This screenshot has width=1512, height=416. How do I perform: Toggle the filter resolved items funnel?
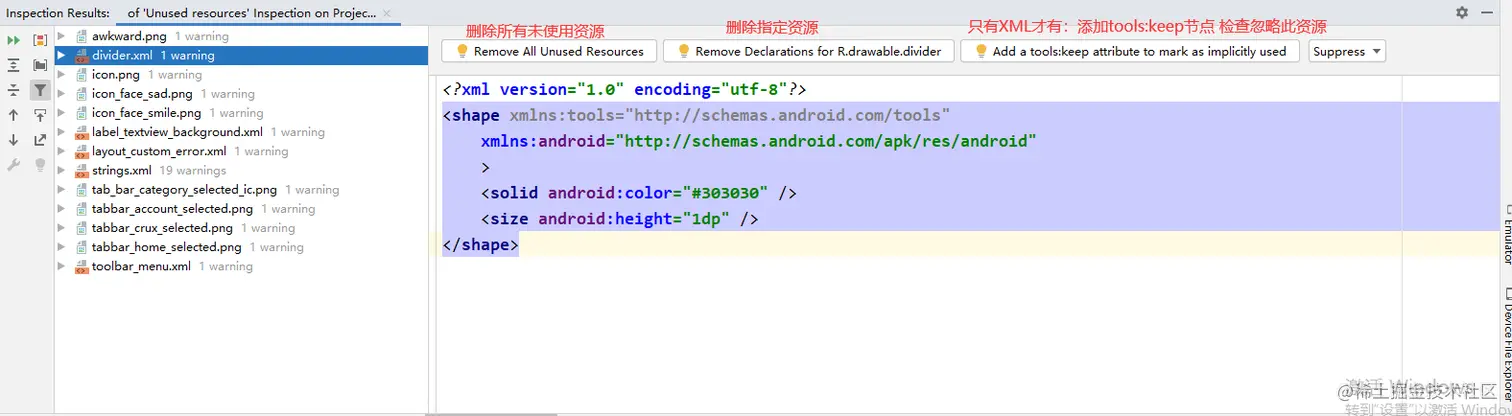tap(40, 90)
